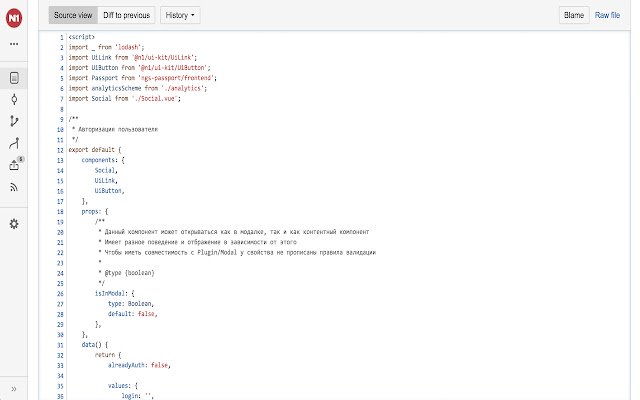Open the Forks icon with badge

pyautogui.click(x=15, y=164)
